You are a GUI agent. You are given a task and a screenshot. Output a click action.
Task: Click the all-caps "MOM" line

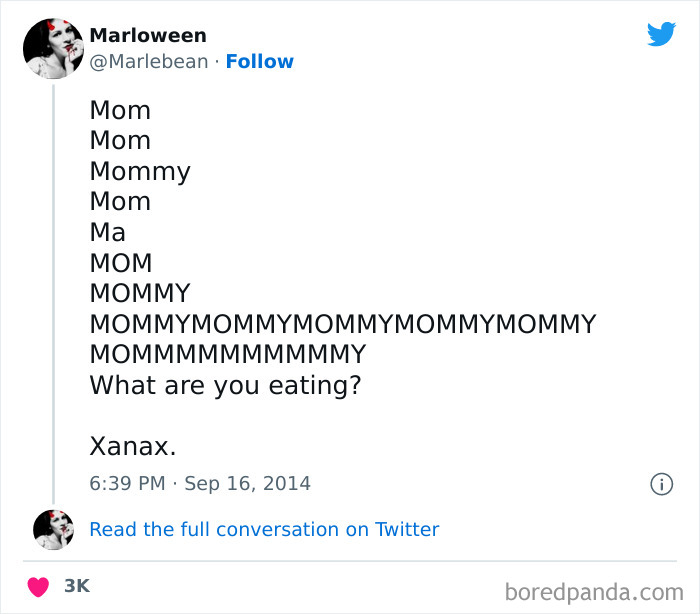(121, 263)
